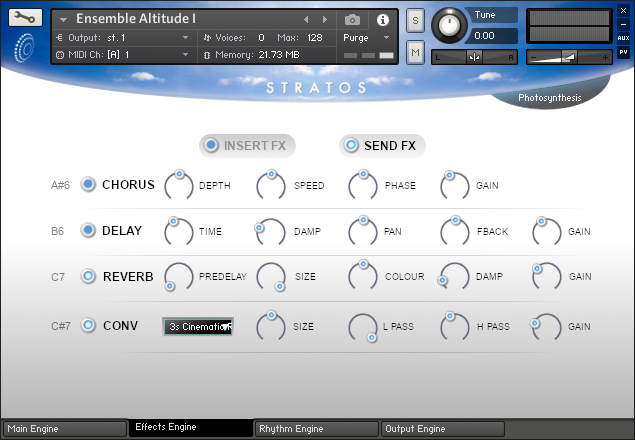The width and height of the screenshot is (635, 440).
Task: Click the Conv GAIN knob
Action: coord(547,327)
